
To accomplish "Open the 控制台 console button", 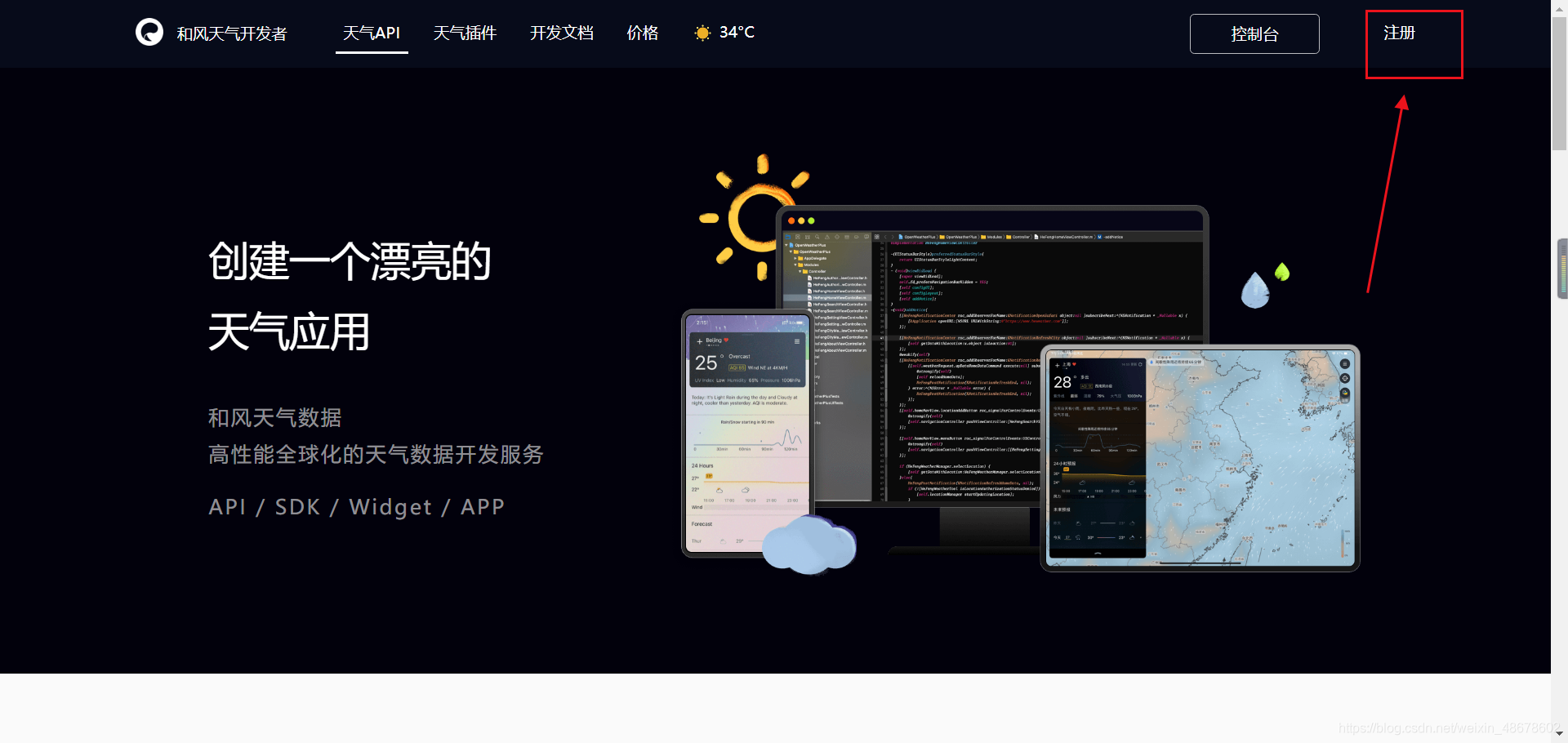I will click(x=1254, y=33).
